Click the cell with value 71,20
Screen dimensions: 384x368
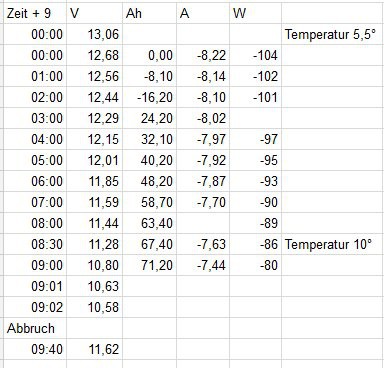149,265
